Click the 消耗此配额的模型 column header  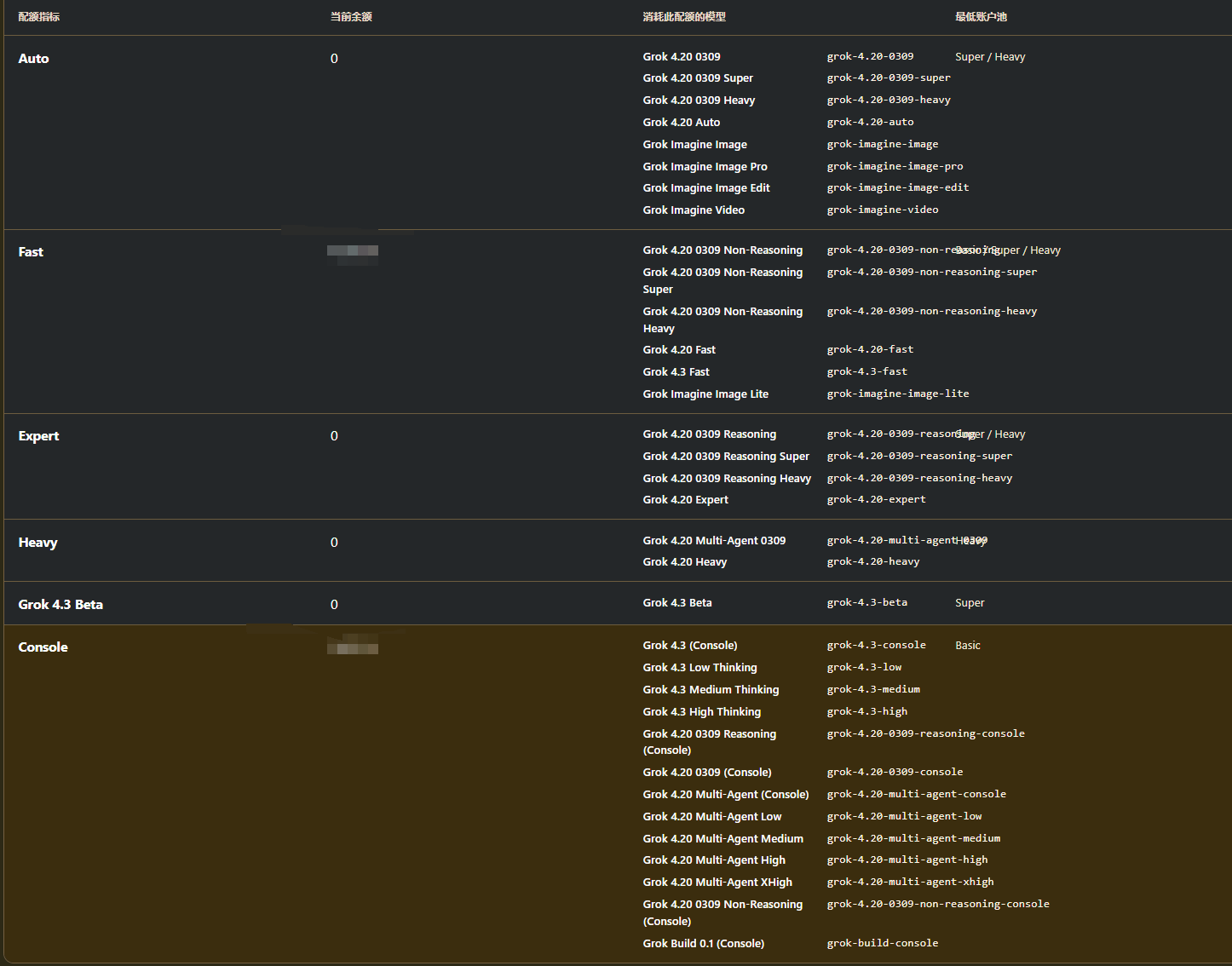pos(684,17)
